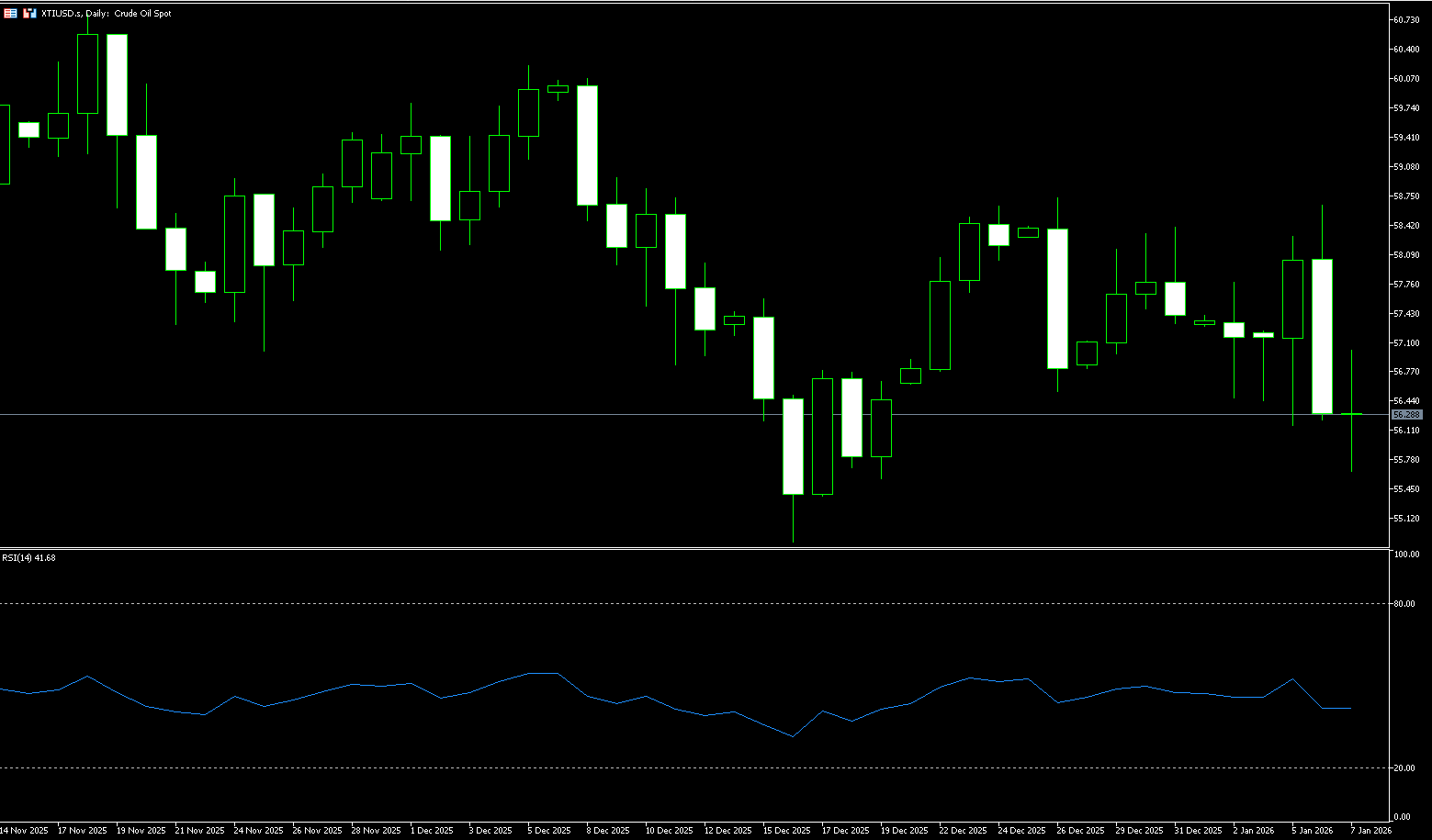Select the RSI(14) 41.68 indicator label
Screen dimensions: 1432x840
click(28, 557)
